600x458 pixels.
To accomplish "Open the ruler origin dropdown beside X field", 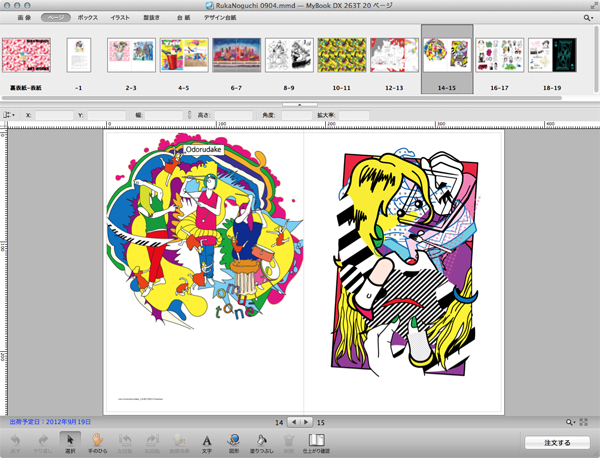I will pyautogui.click(x=10, y=115).
